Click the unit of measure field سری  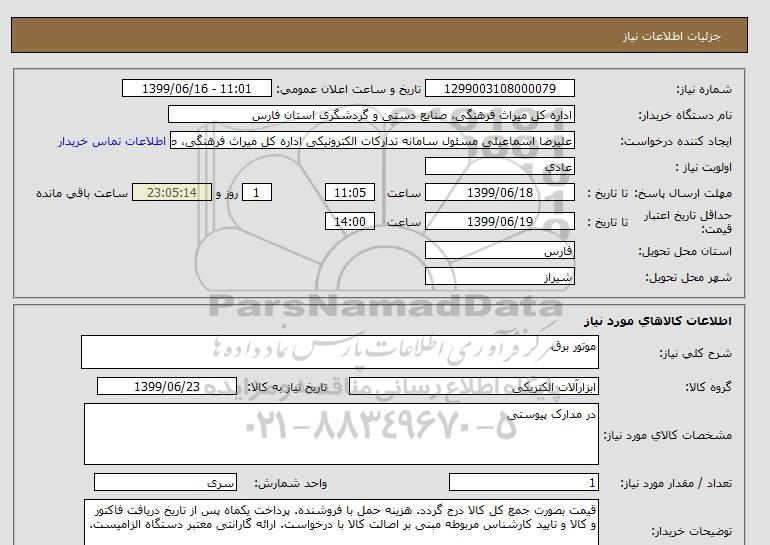tap(165, 483)
